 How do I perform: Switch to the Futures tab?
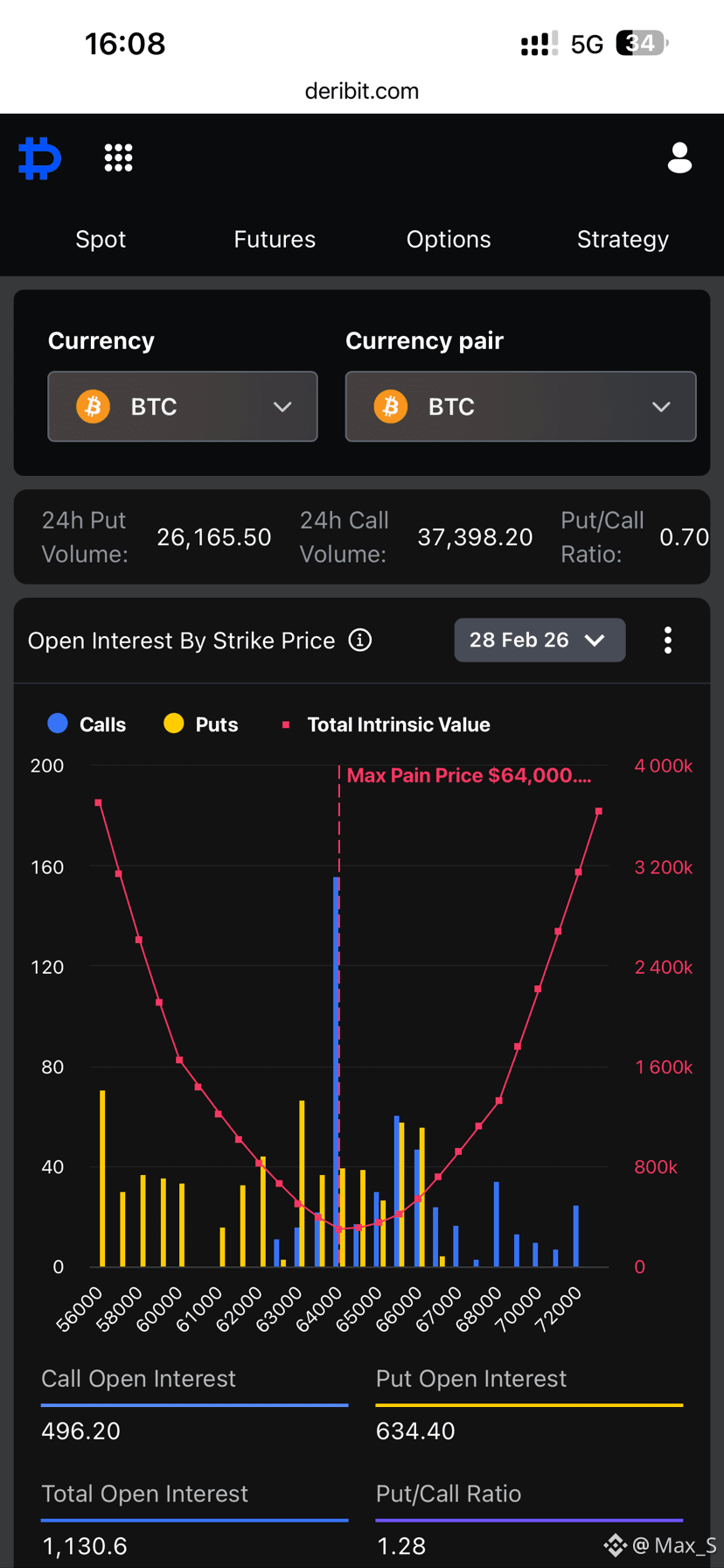click(x=275, y=240)
